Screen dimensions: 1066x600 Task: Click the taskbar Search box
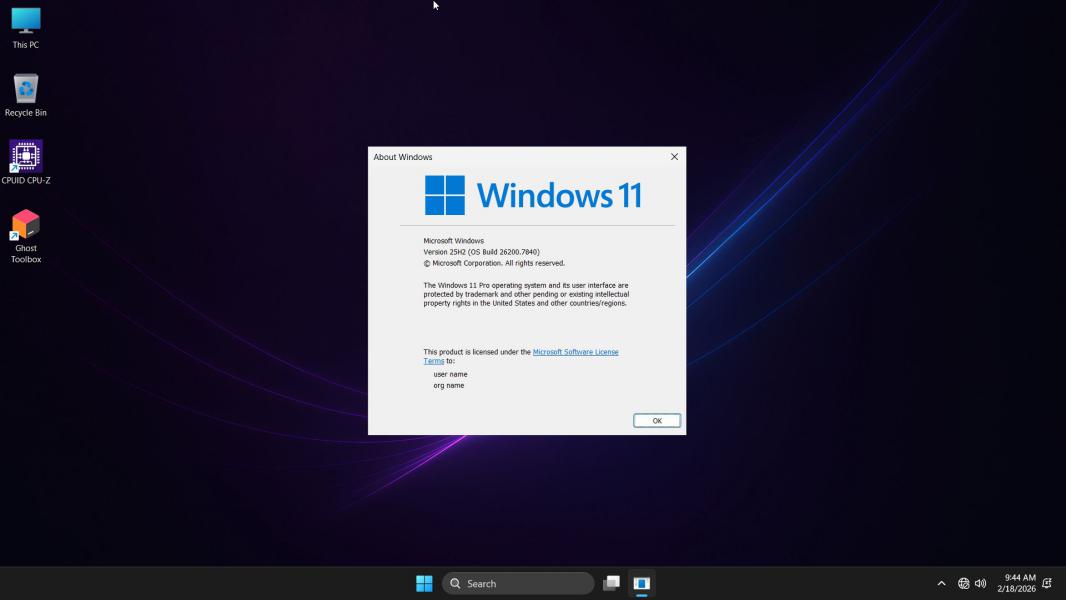pyautogui.click(x=518, y=583)
